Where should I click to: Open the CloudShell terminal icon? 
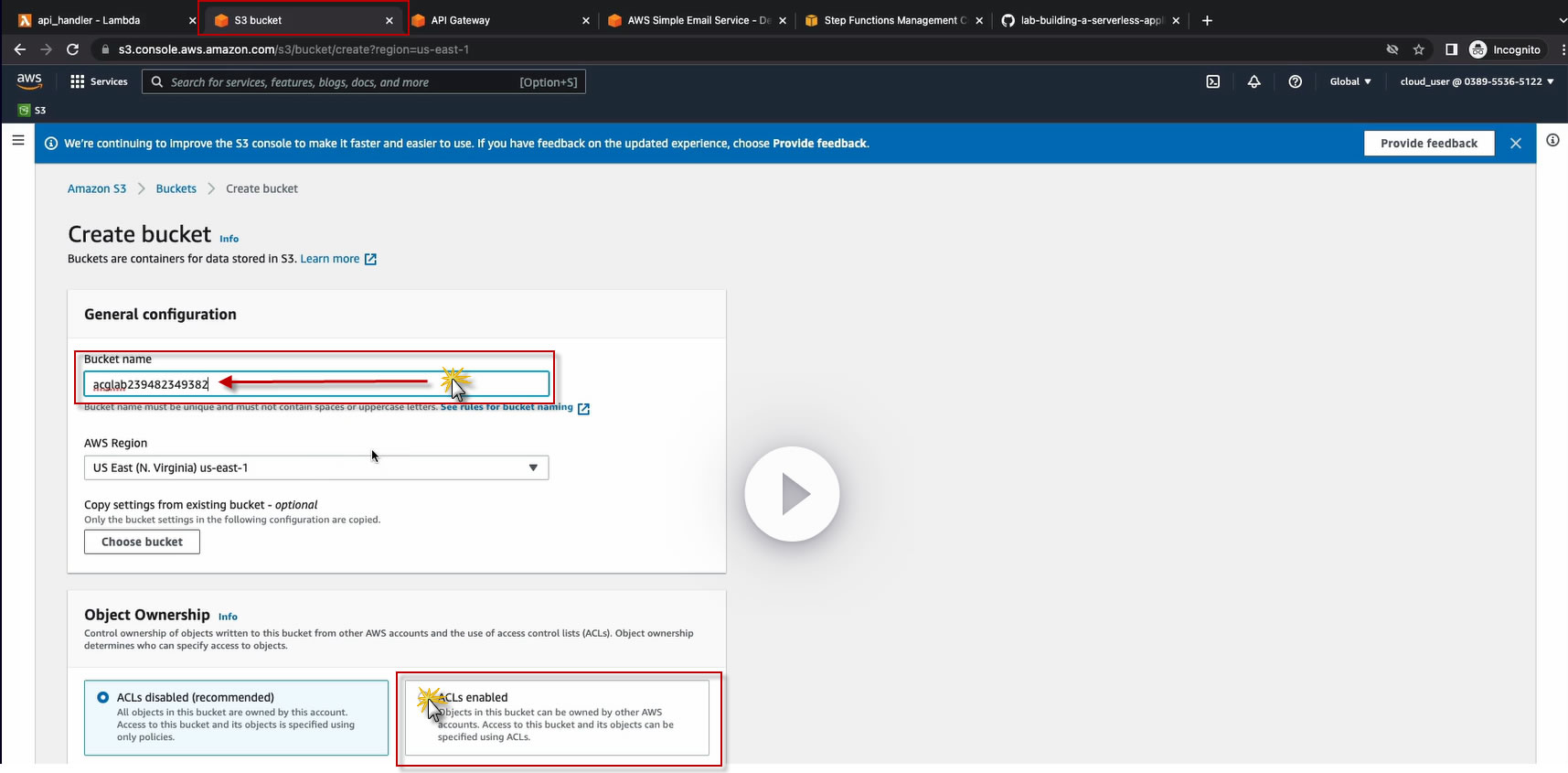click(x=1213, y=81)
